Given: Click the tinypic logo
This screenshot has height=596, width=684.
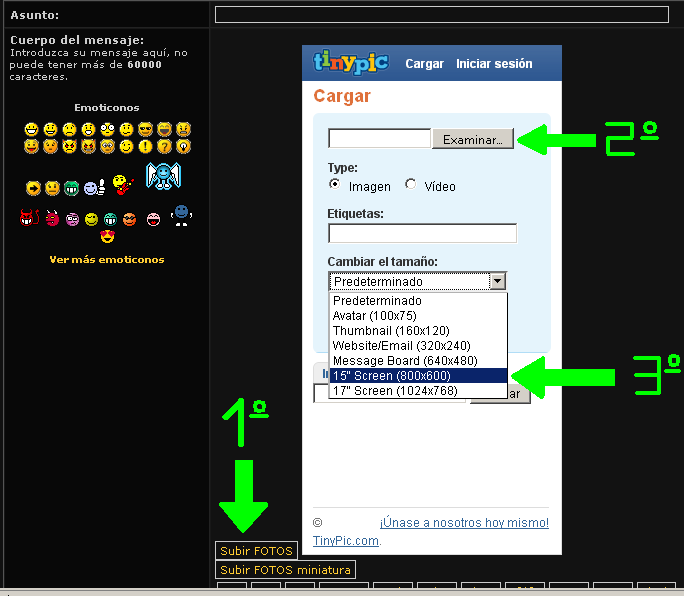Looking at the screenshot, I should coord(351,63).
